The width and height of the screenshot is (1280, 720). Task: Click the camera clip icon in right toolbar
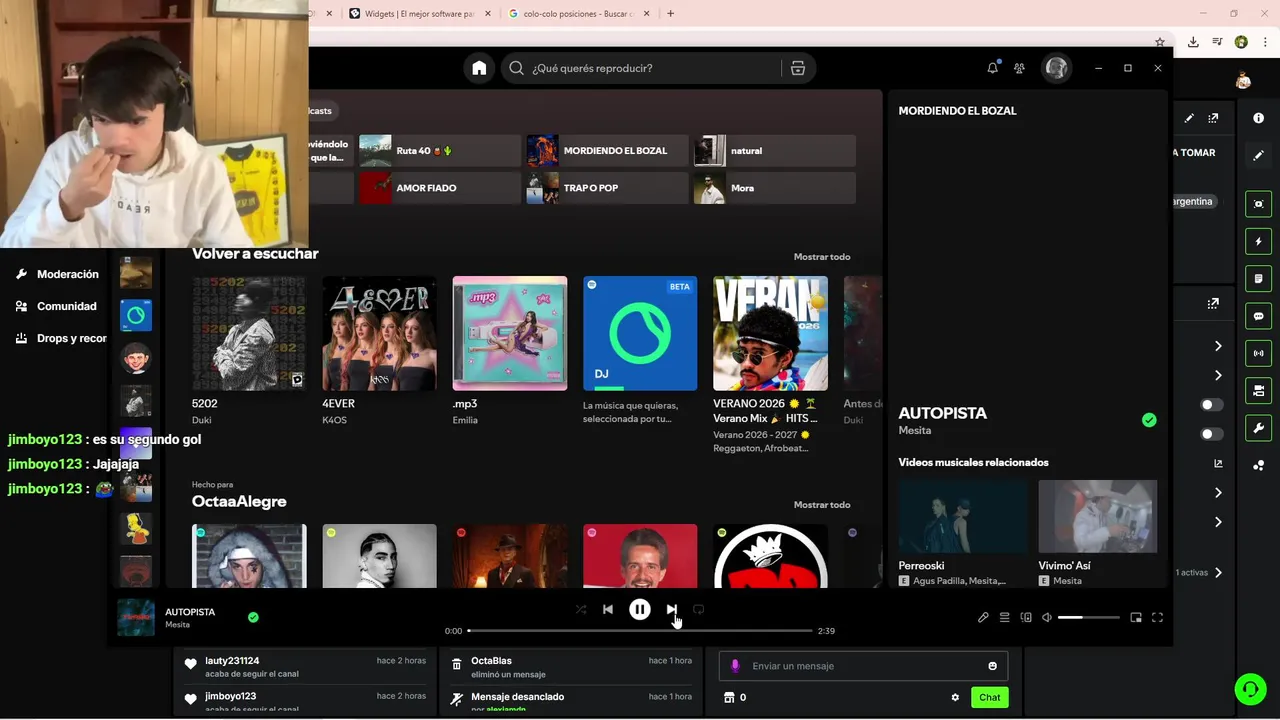[x=1259, y=390]
